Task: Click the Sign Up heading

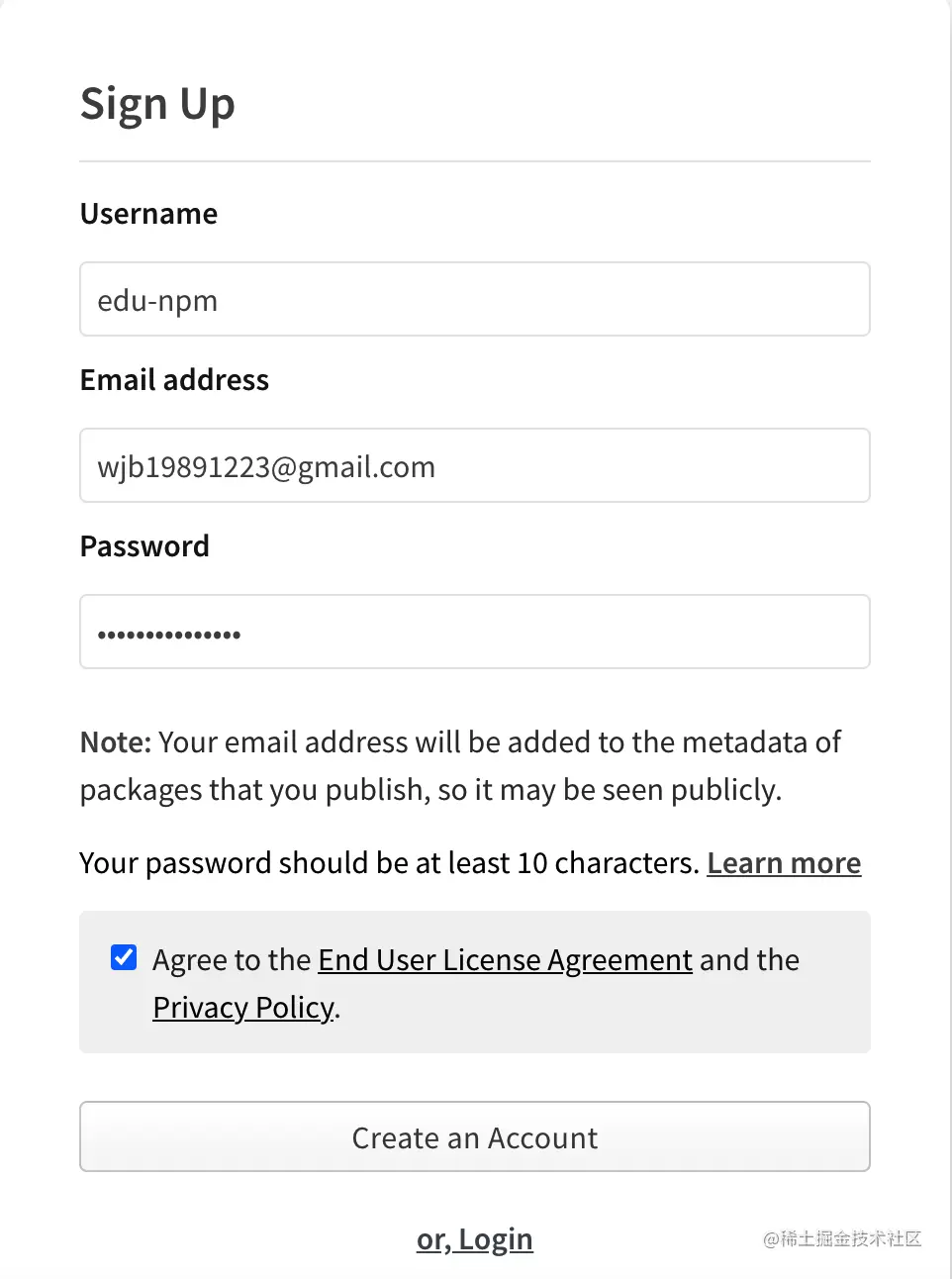Action: [157, 104]
